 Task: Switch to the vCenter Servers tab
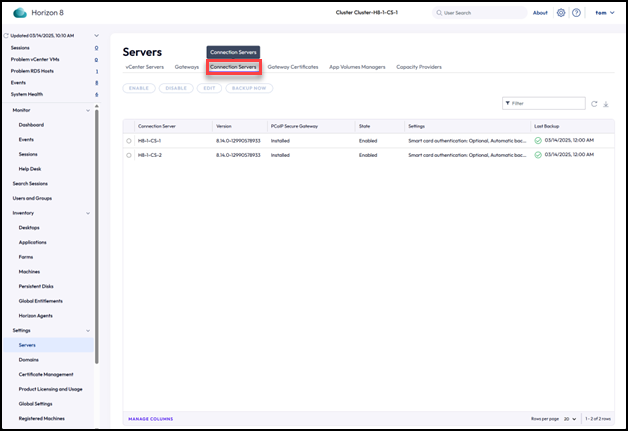[x=144, y=66]
